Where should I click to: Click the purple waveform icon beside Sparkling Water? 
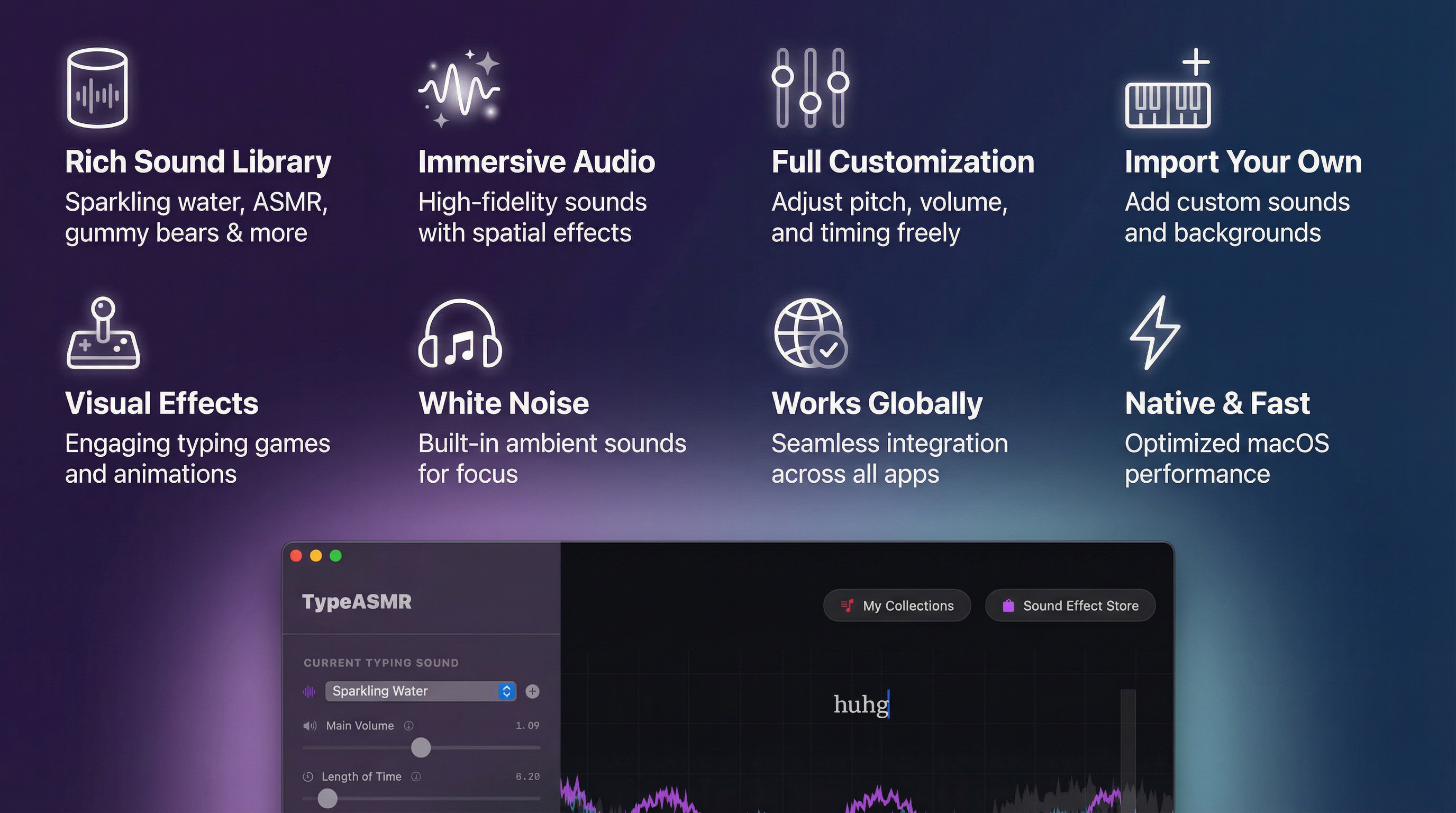[309, 691]
